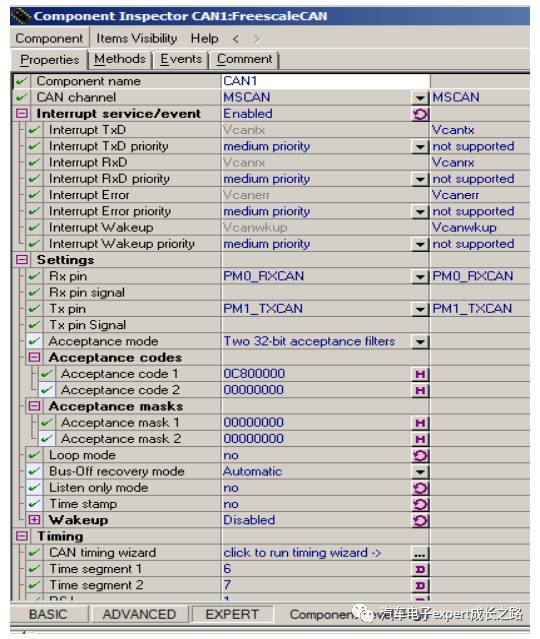Click green check next to Interrupt RxD
This screenshot has width=540, height=639.
coord(34,163)
